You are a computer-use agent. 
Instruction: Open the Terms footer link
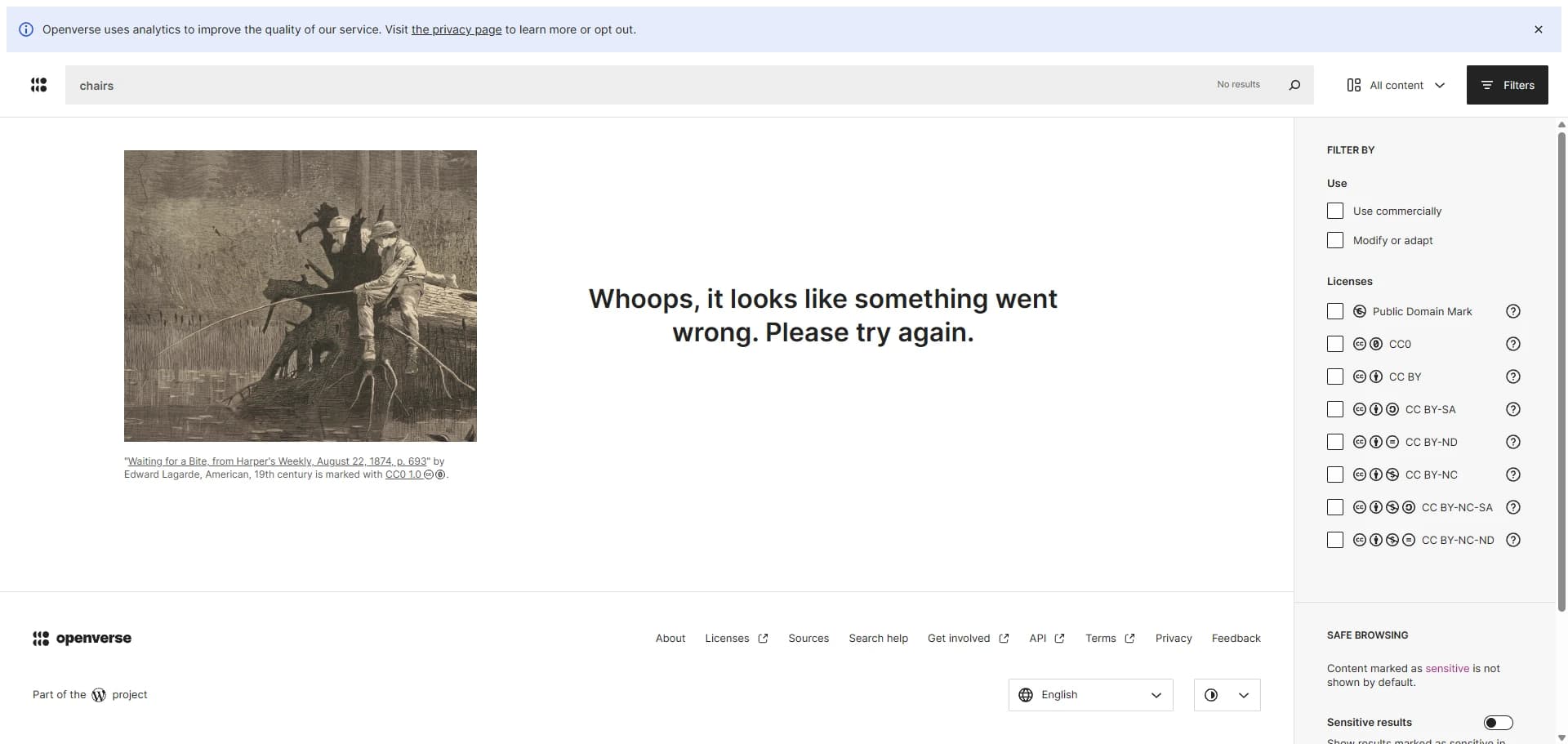coord(1110,639)
